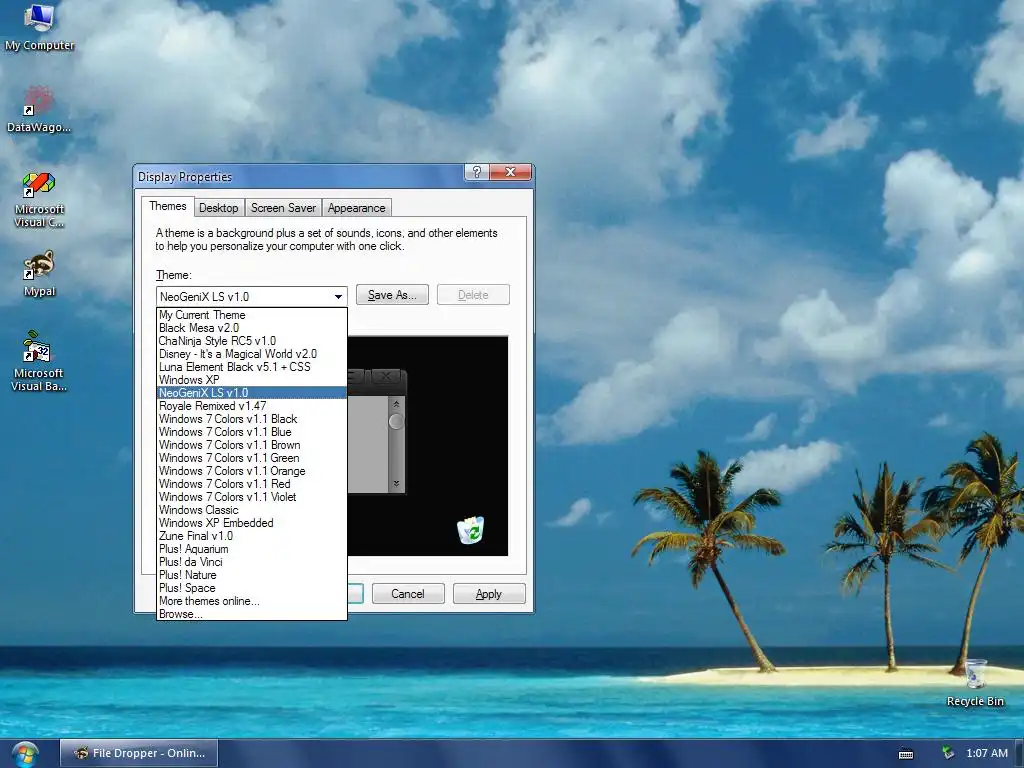Open the Appearance tab

click(x=357, y=208)
